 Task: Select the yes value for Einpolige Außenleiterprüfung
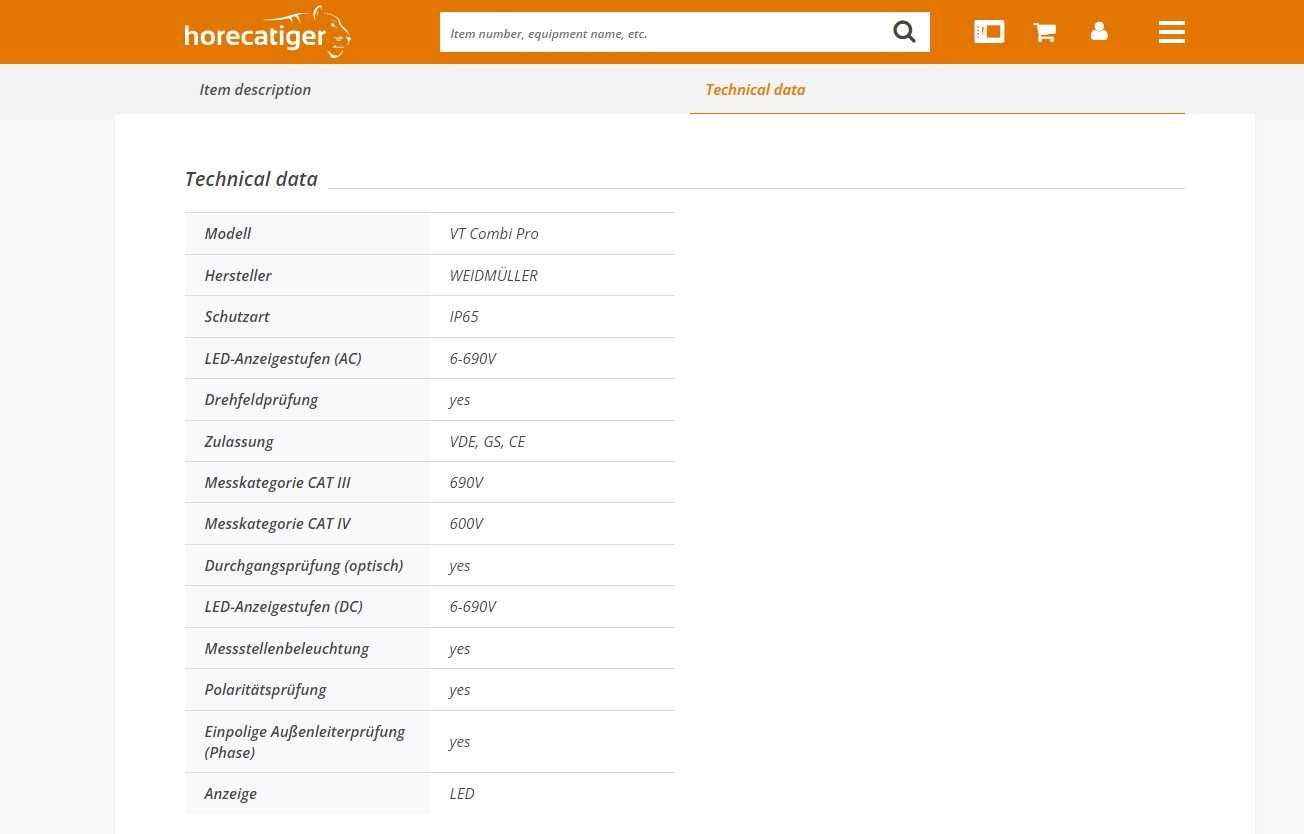460,741
